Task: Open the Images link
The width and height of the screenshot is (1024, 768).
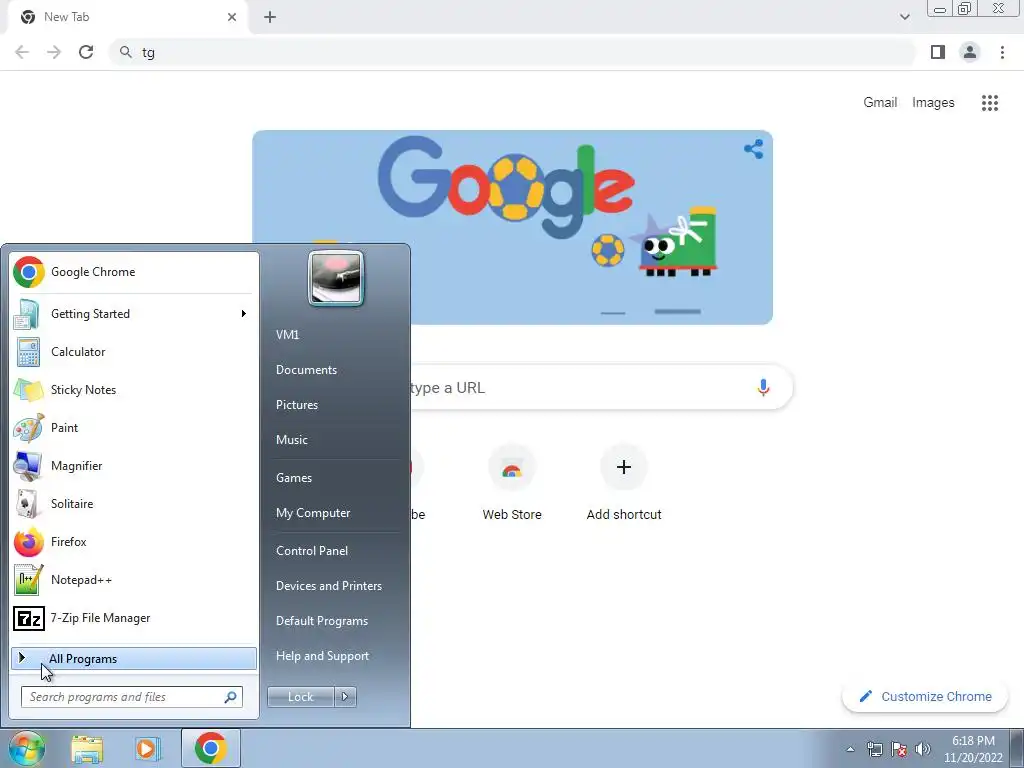Action: (933, 103)
